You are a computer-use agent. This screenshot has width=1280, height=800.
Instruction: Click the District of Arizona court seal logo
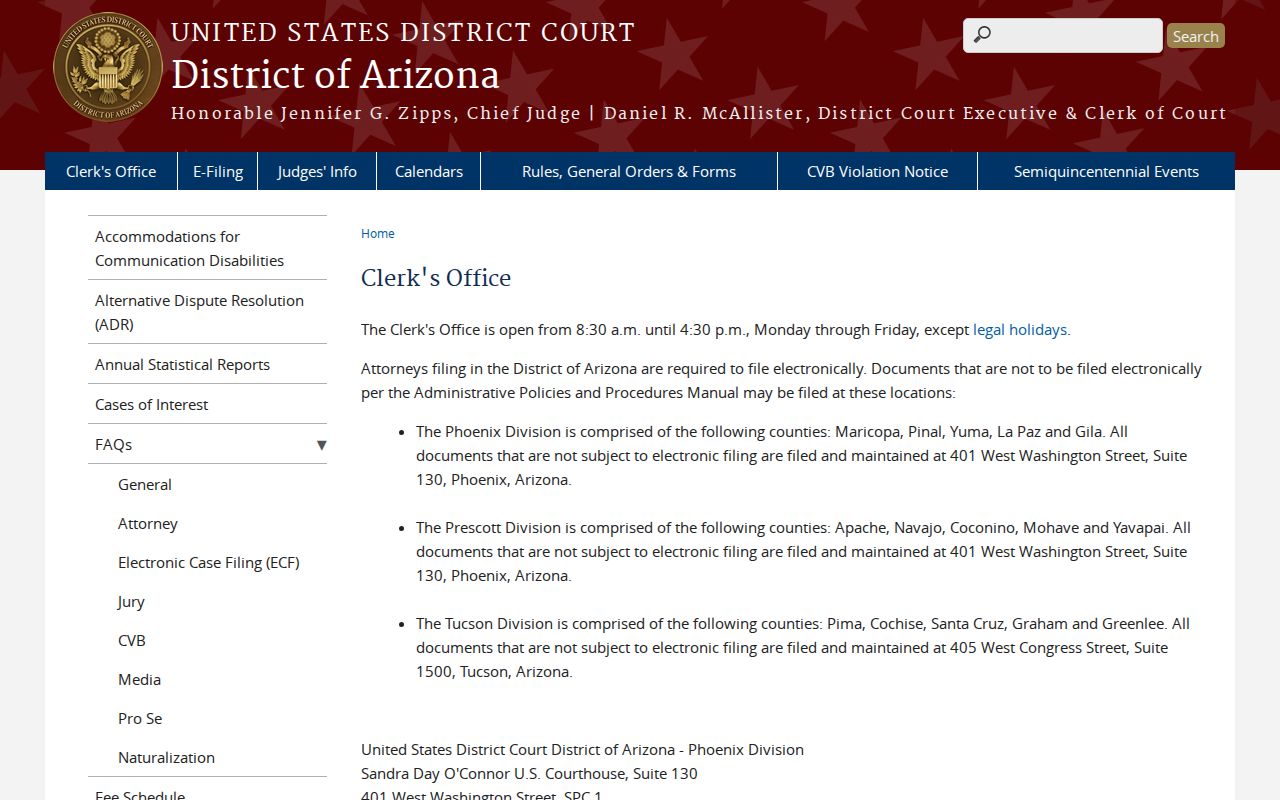(108, 67)
